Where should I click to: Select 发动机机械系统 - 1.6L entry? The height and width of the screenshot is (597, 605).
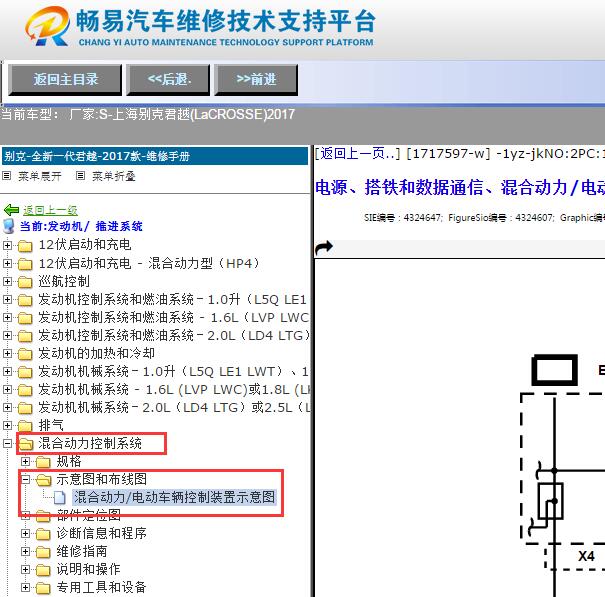coord(174,389)
